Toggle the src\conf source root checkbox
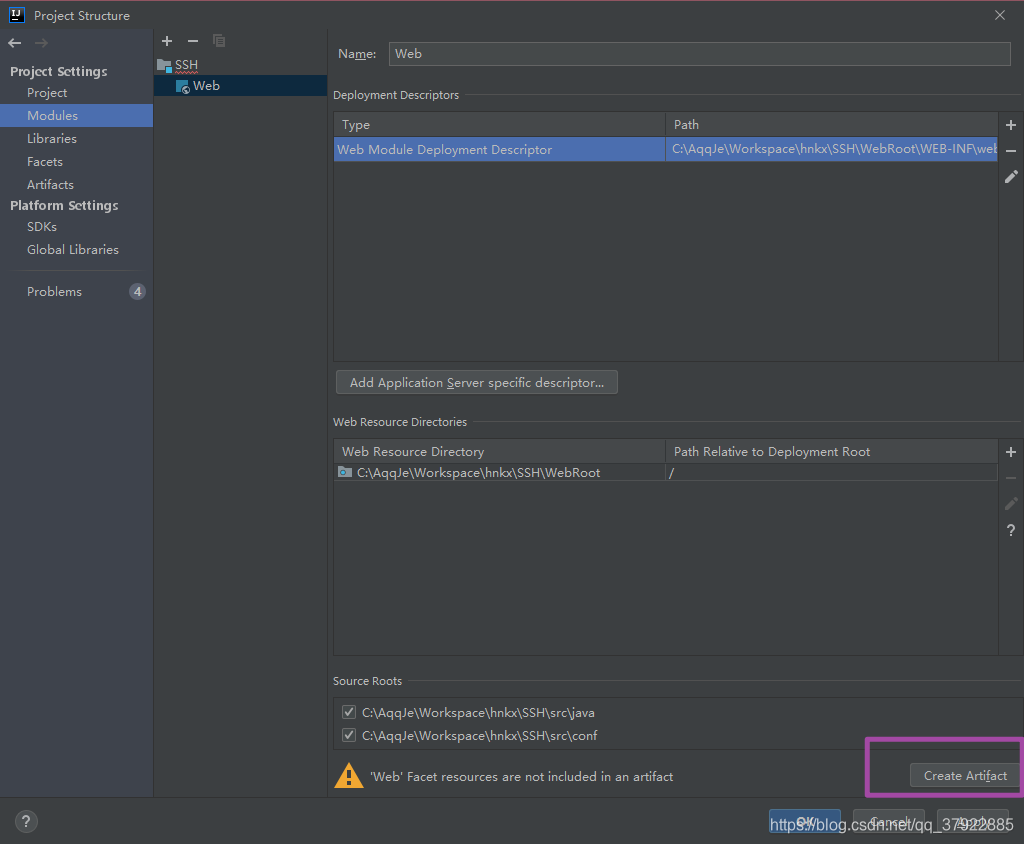The width and height of the screenshot is (1024, 844). [349, 735]
